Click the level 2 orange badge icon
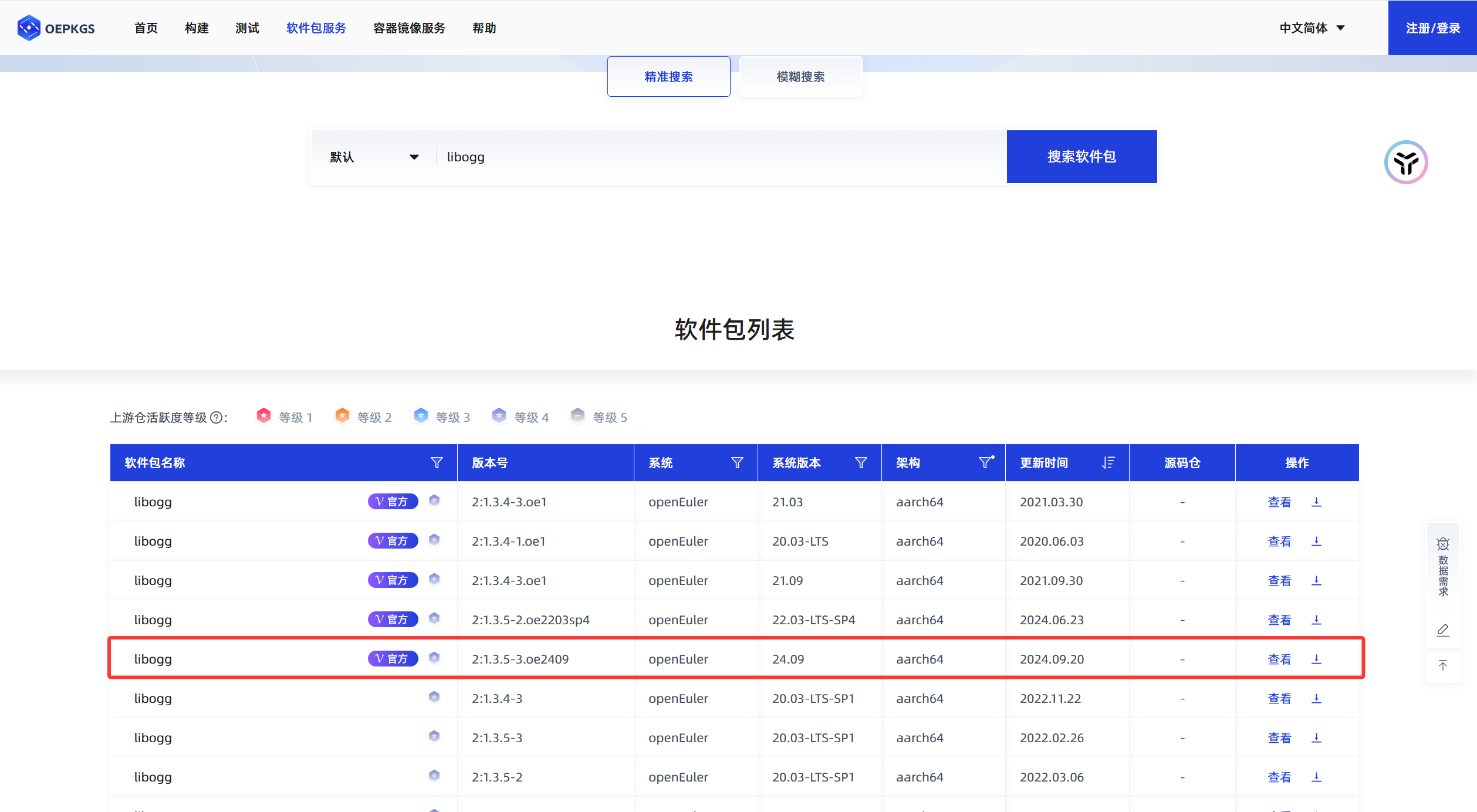The height and width of the screenshot is (812, 1477). (343, 416)
